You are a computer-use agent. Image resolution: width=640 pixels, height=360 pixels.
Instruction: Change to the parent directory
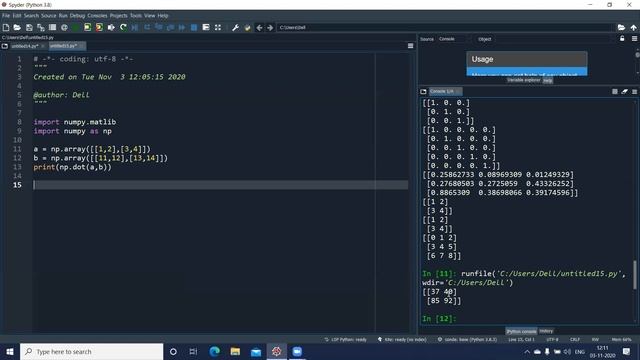[x=633, y=27]
